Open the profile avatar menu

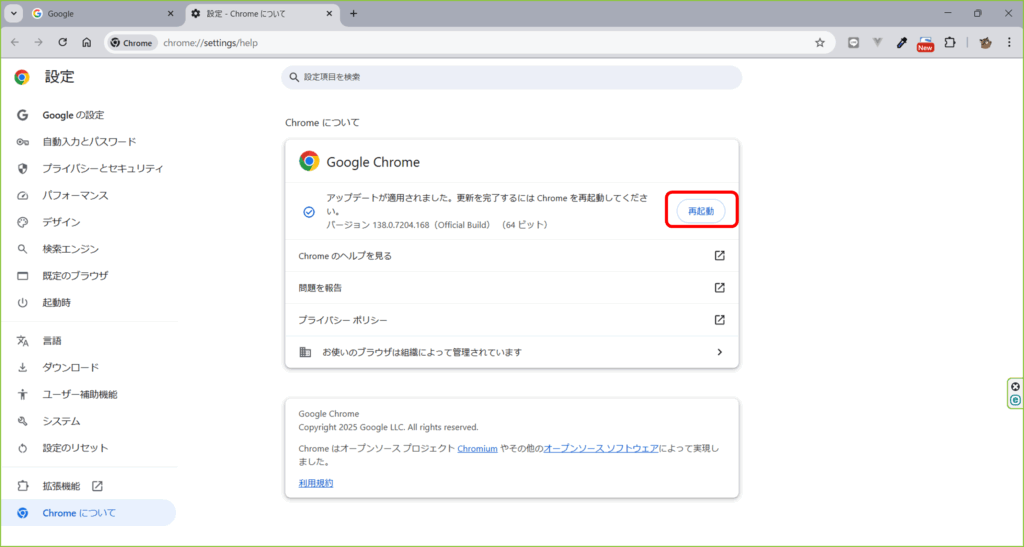(985, 43)
